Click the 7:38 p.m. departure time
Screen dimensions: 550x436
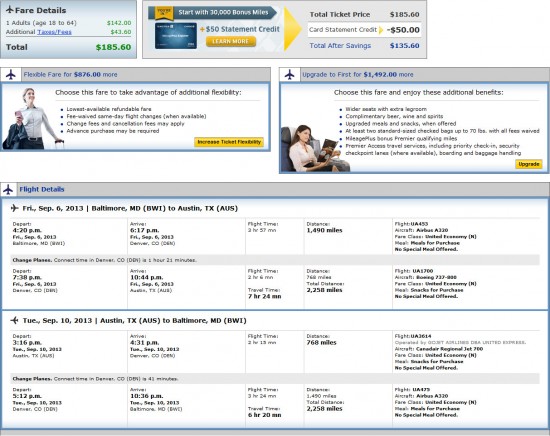[27, 277]
